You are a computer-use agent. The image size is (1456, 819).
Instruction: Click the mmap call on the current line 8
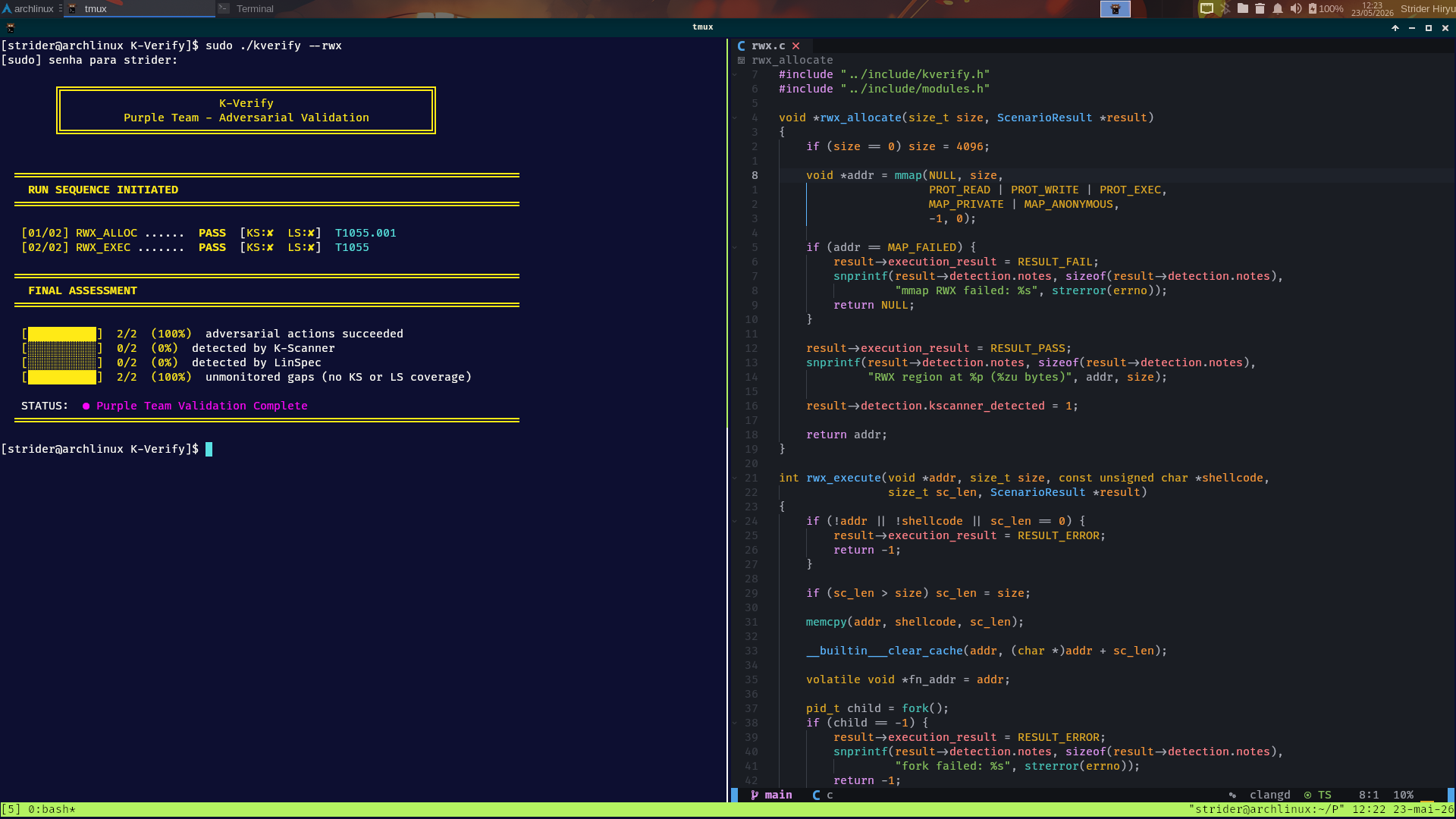tap(908, 175)
